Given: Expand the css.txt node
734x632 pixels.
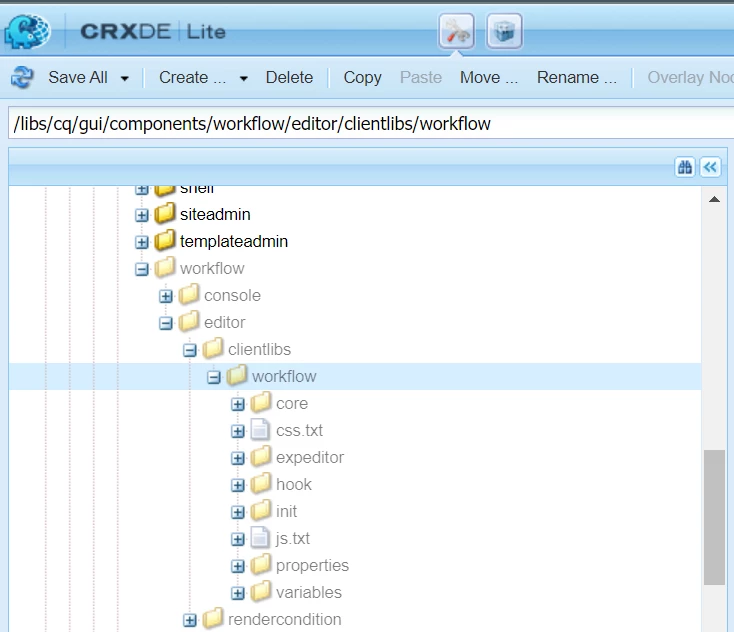Looking at the screenshot, I should click(238, 432).
